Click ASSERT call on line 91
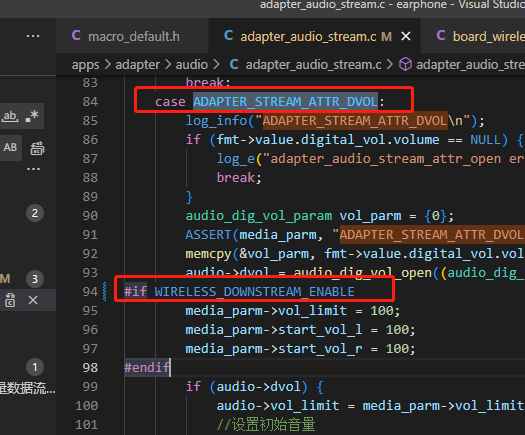The image size is (525, 435). [208, 235]
